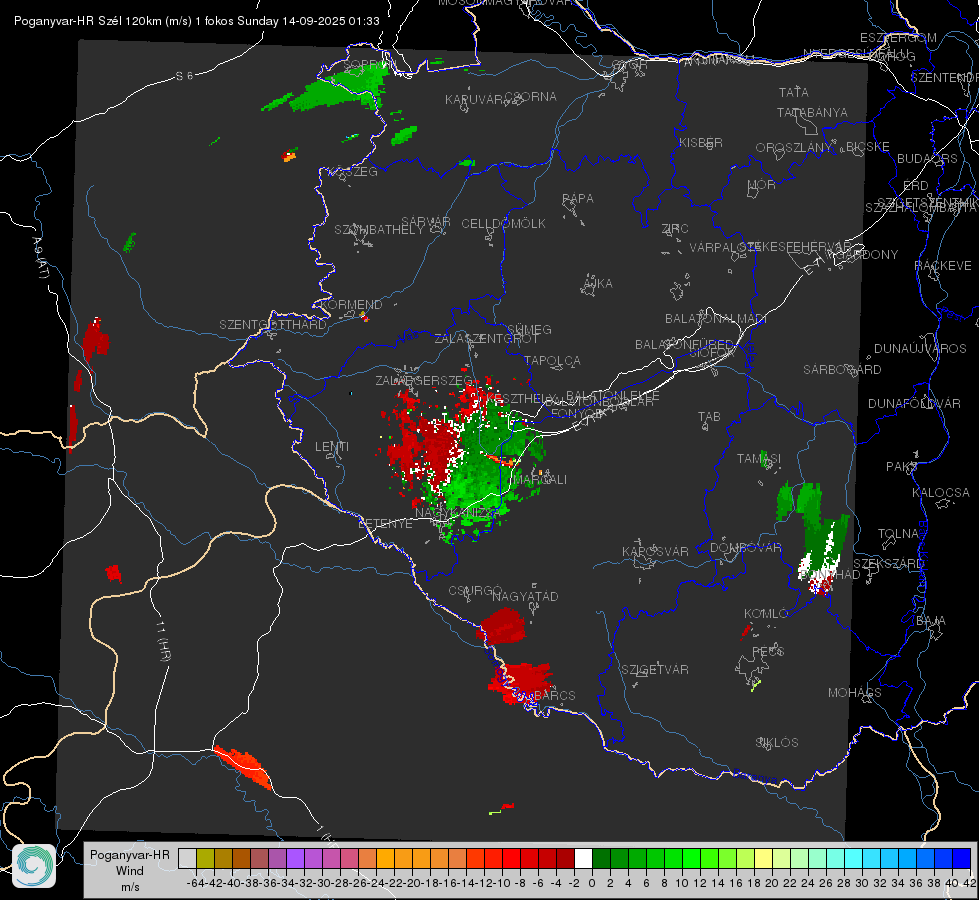Pick the gray swatch at the legend's far left
979x900 pixels.
point(187,859)
